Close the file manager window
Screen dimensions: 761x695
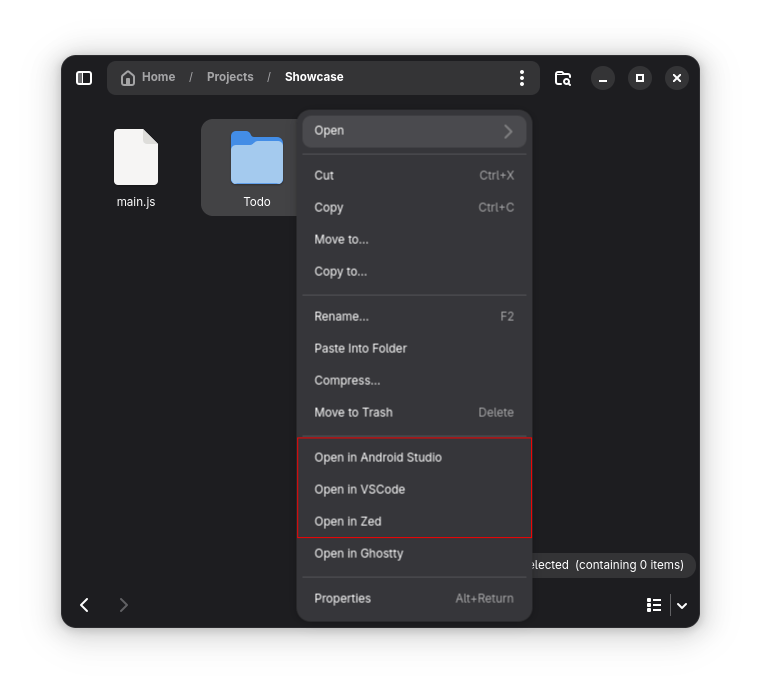pyautogui.click(x=677, y=78)
